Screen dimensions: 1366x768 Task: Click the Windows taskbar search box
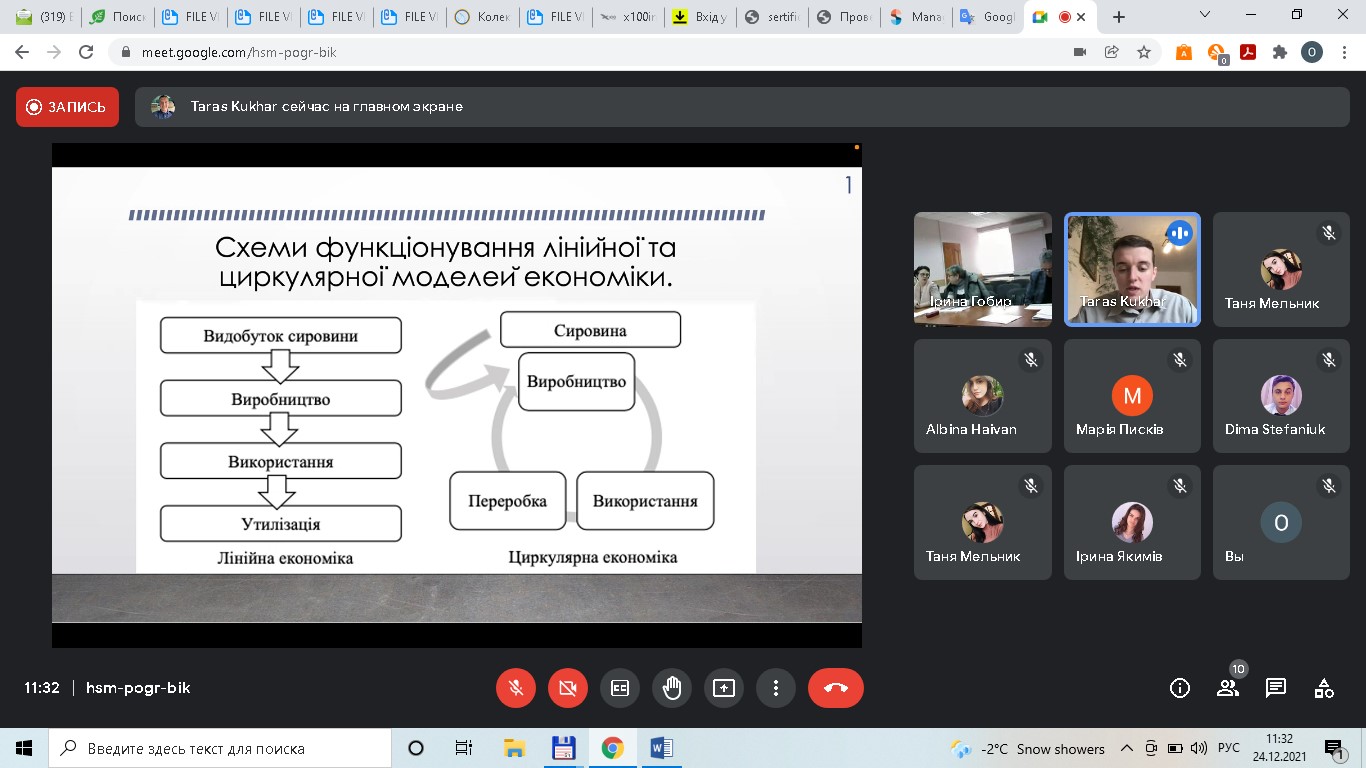(220, 748)
